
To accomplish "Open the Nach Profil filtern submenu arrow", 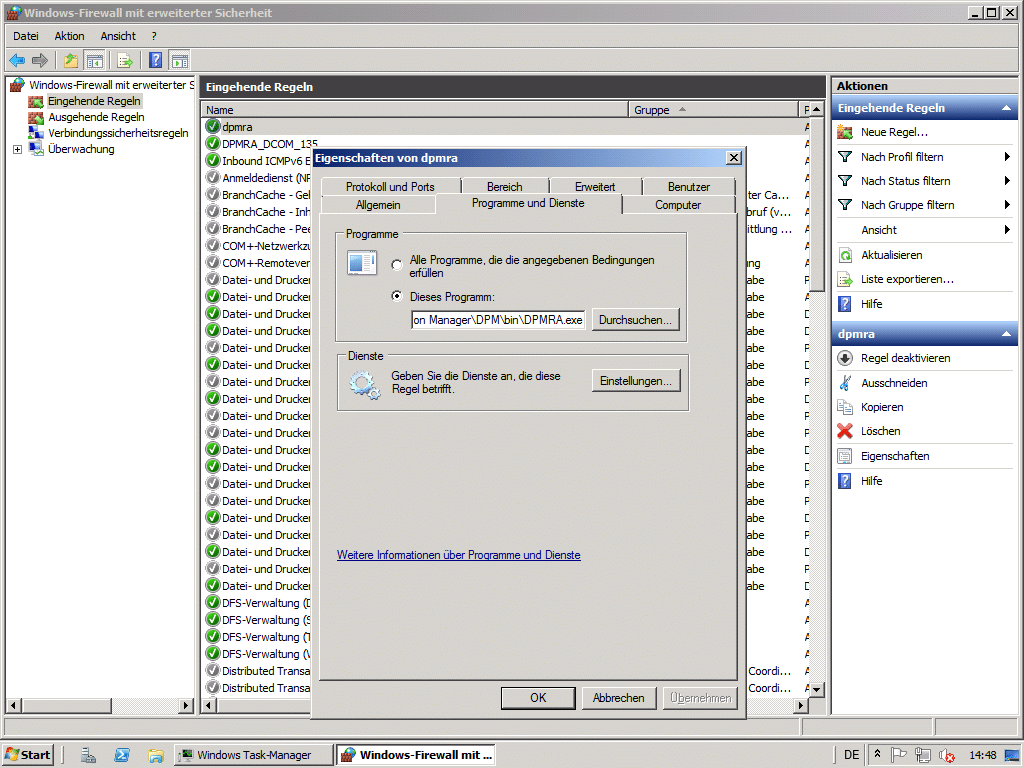I will click(1006, 157).
